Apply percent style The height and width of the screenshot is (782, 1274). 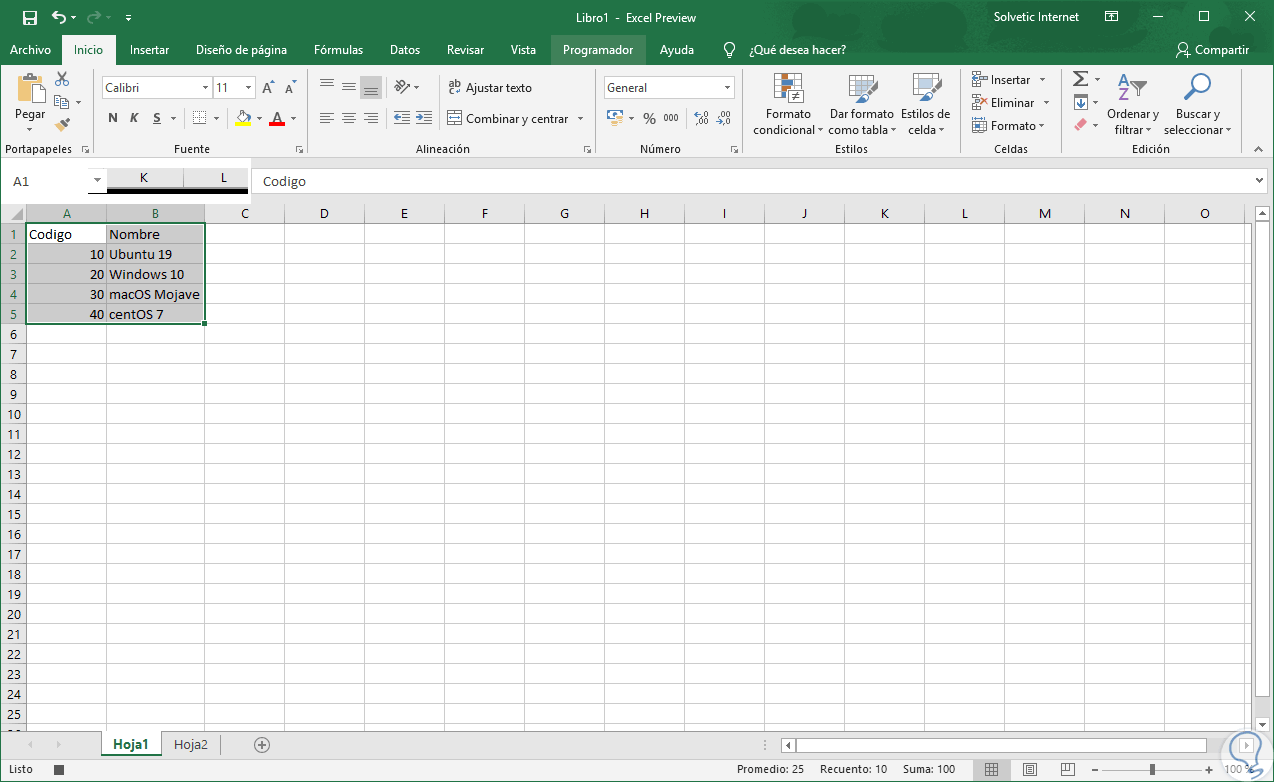pos(649,118)
